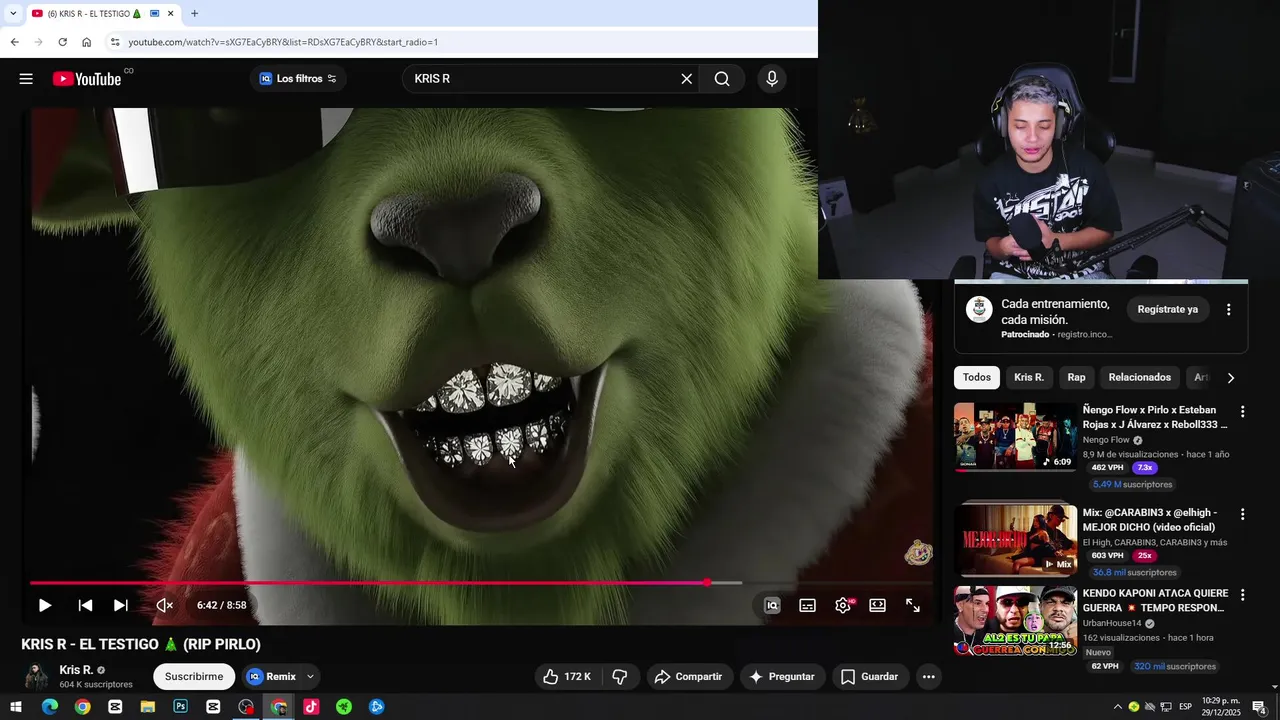Expand the Chrome tab search dropdown
This screenshot has height=720, width=1280.
tap(12, 14)
